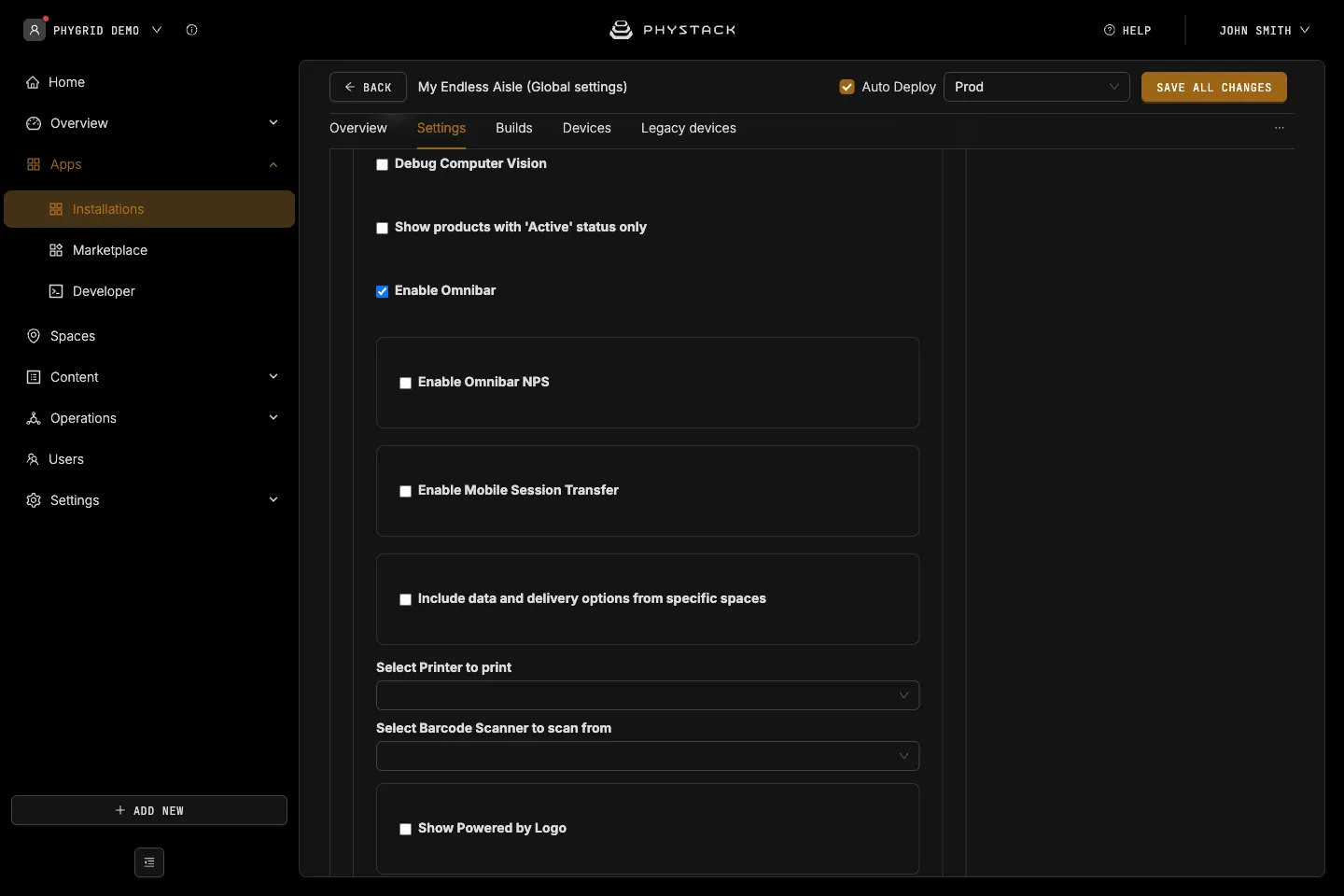Click the Home house icon in sidebar

33,82
